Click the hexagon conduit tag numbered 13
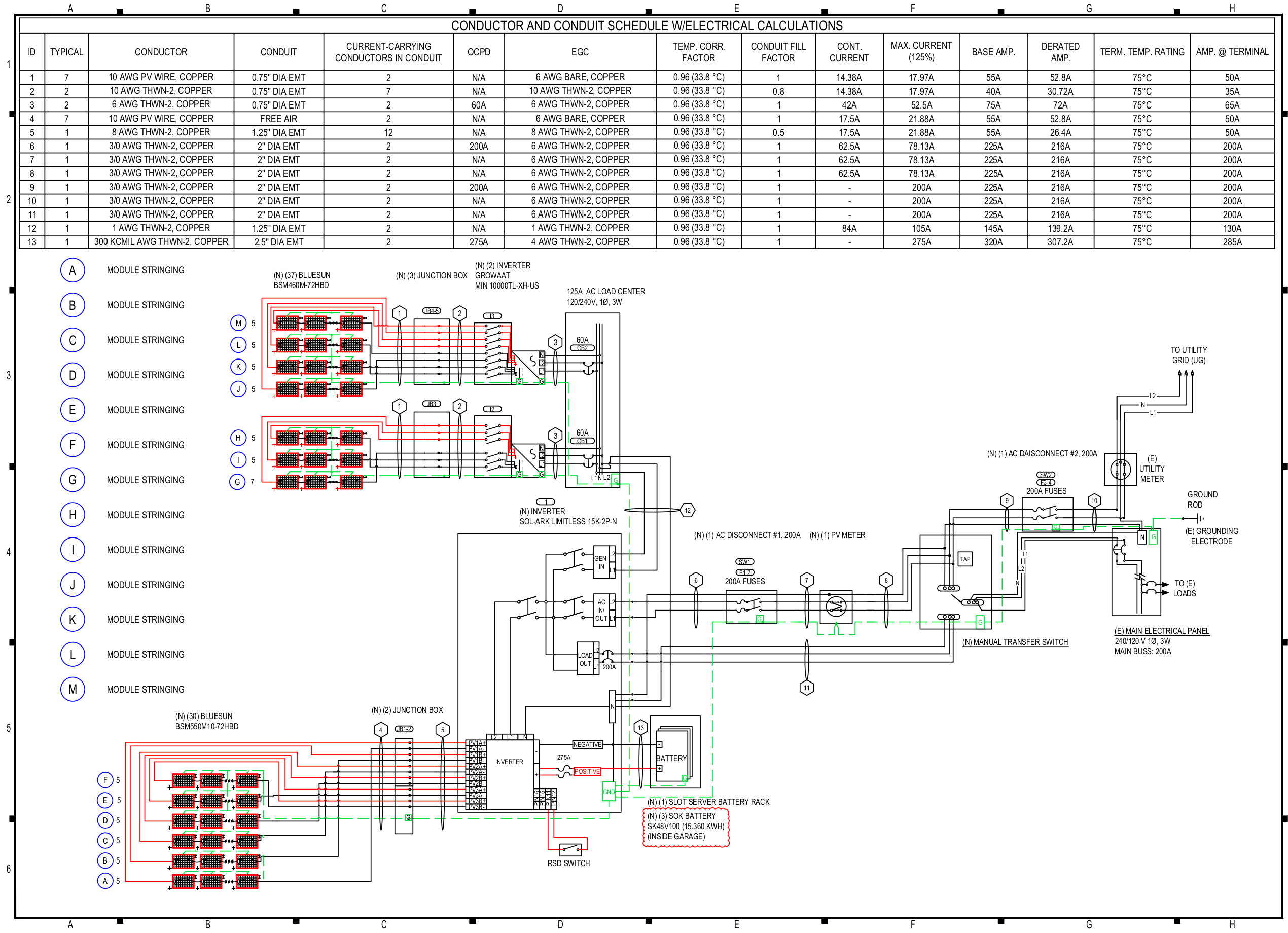The width and height of the screenshot is (1288, 933). tap(640, 728)
